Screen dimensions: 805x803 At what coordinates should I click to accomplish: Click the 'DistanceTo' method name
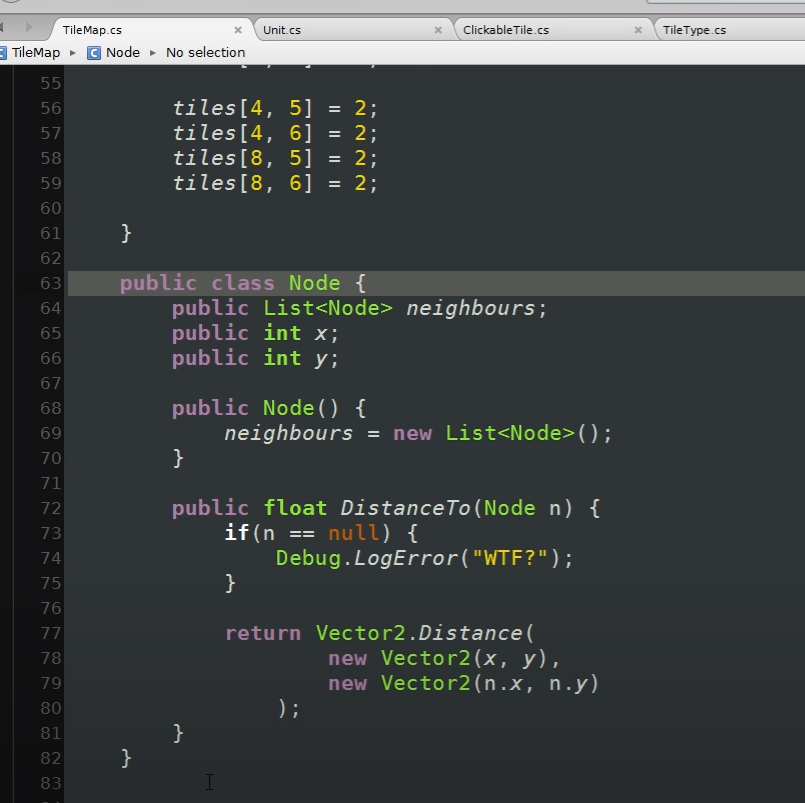pos(405,508)
